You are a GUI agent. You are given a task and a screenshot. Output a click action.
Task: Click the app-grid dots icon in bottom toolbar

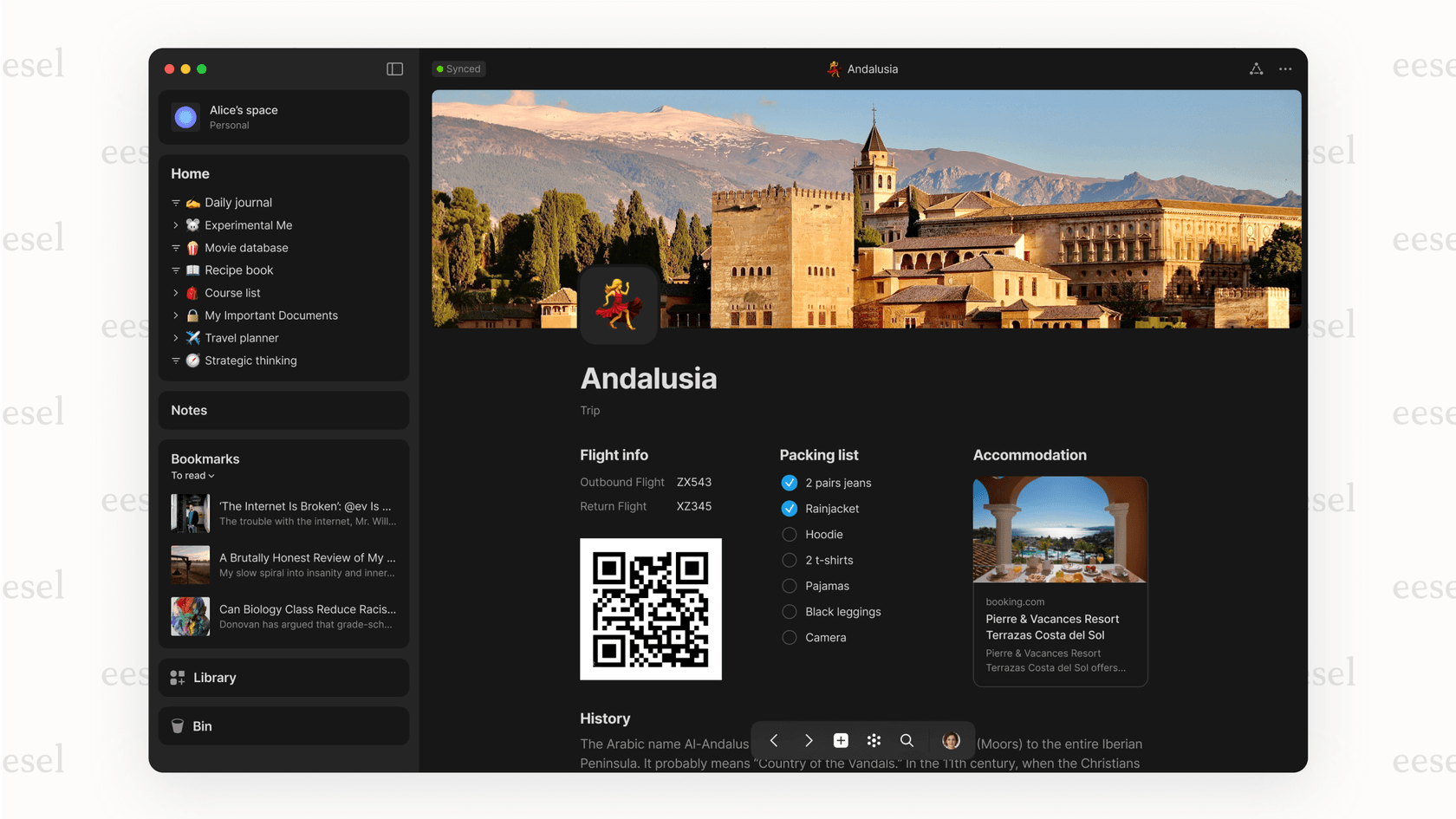point(873,740)
